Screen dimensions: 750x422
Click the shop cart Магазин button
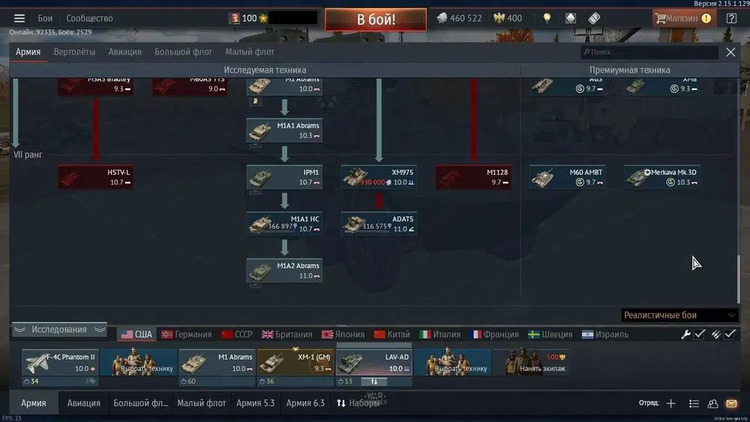pyautogui.click(x=684, y=18)
